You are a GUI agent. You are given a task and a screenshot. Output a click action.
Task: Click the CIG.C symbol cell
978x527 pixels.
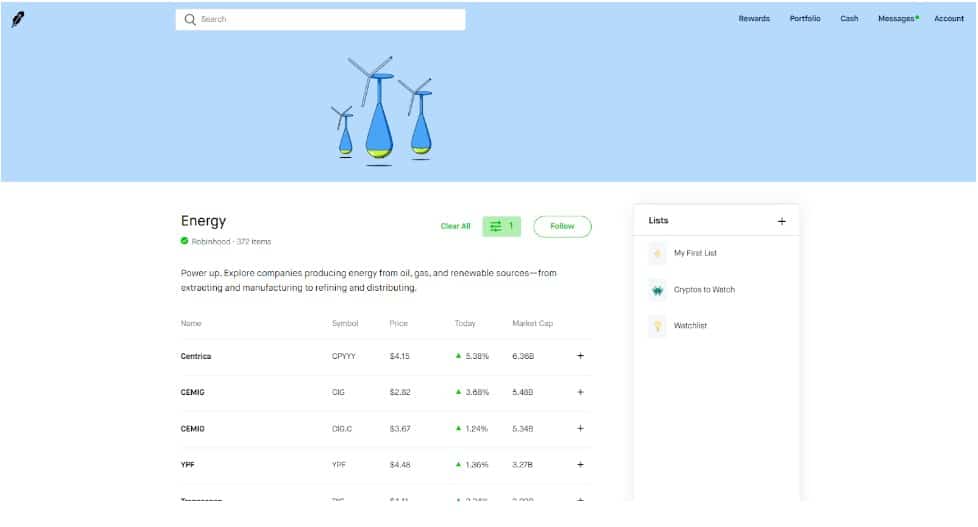(342, 429)
